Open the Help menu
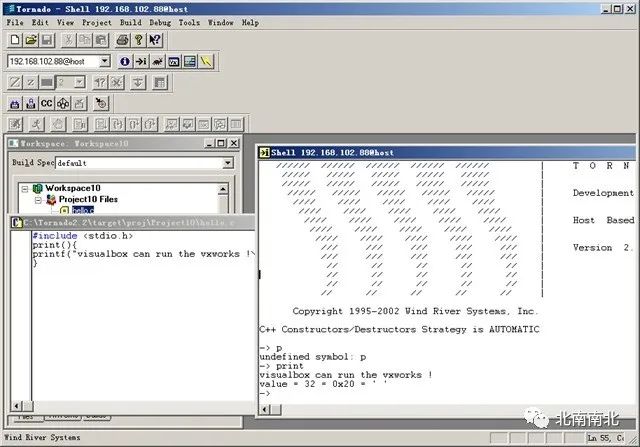Screen dimensions: 640x447 coord(250,22)
